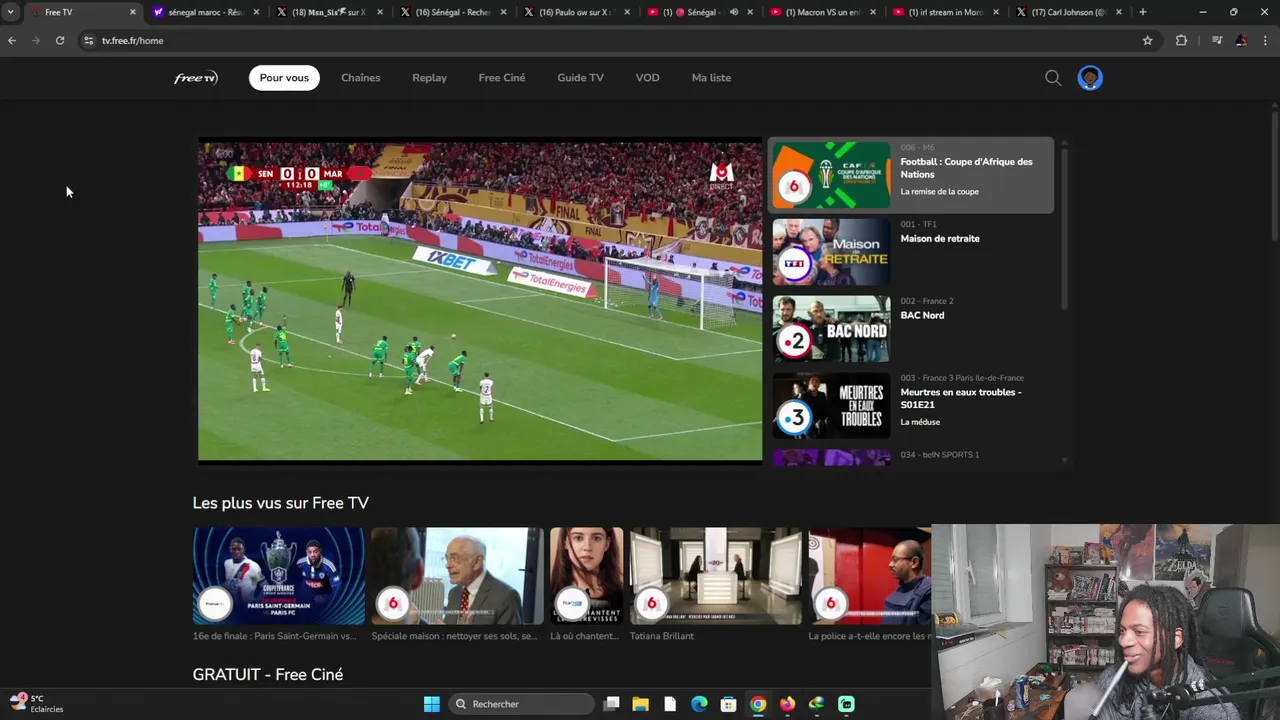Click the 'Les plus vus sur Free TV' heading
1280x720 pixels.
281,503
